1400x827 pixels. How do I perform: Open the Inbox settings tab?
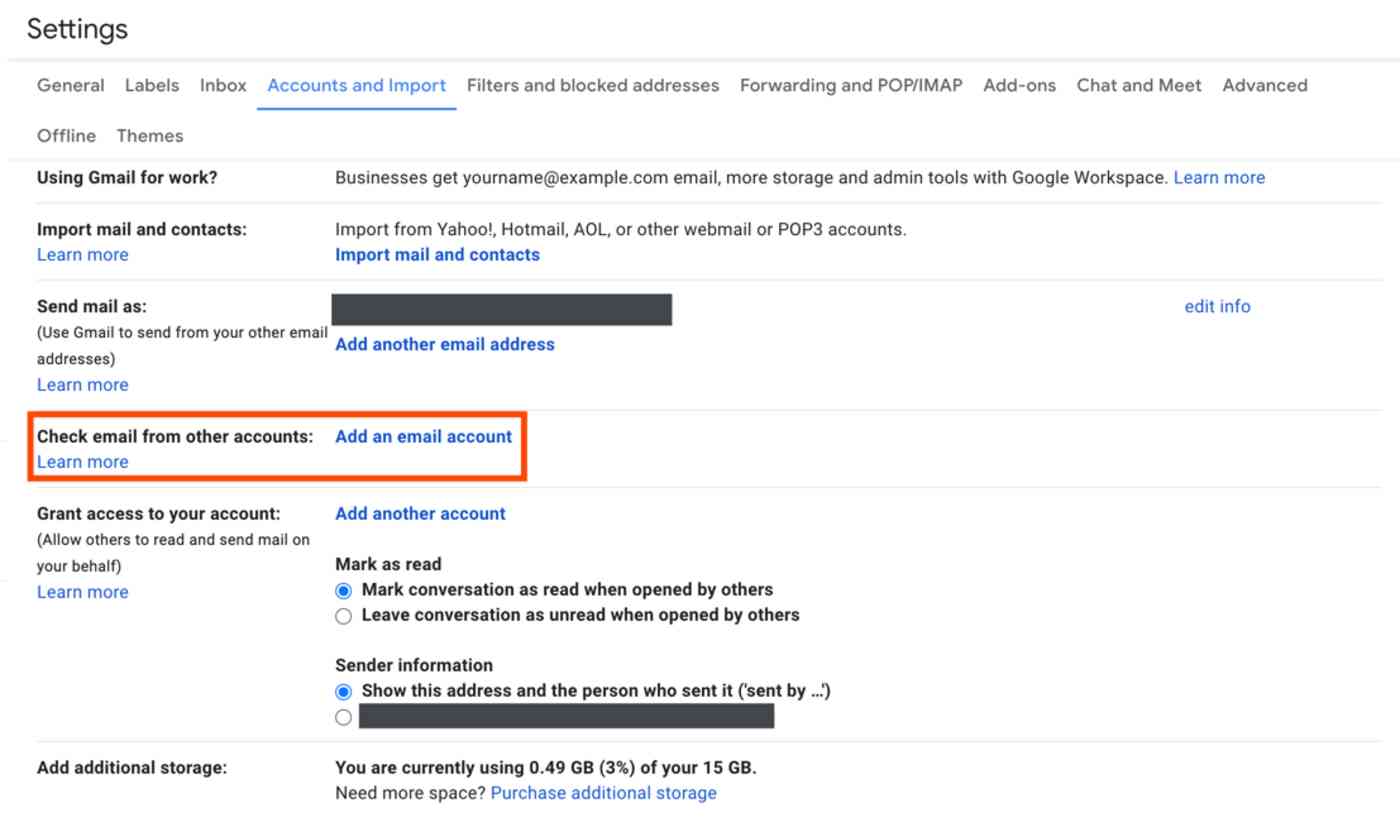tap(223, 85)
